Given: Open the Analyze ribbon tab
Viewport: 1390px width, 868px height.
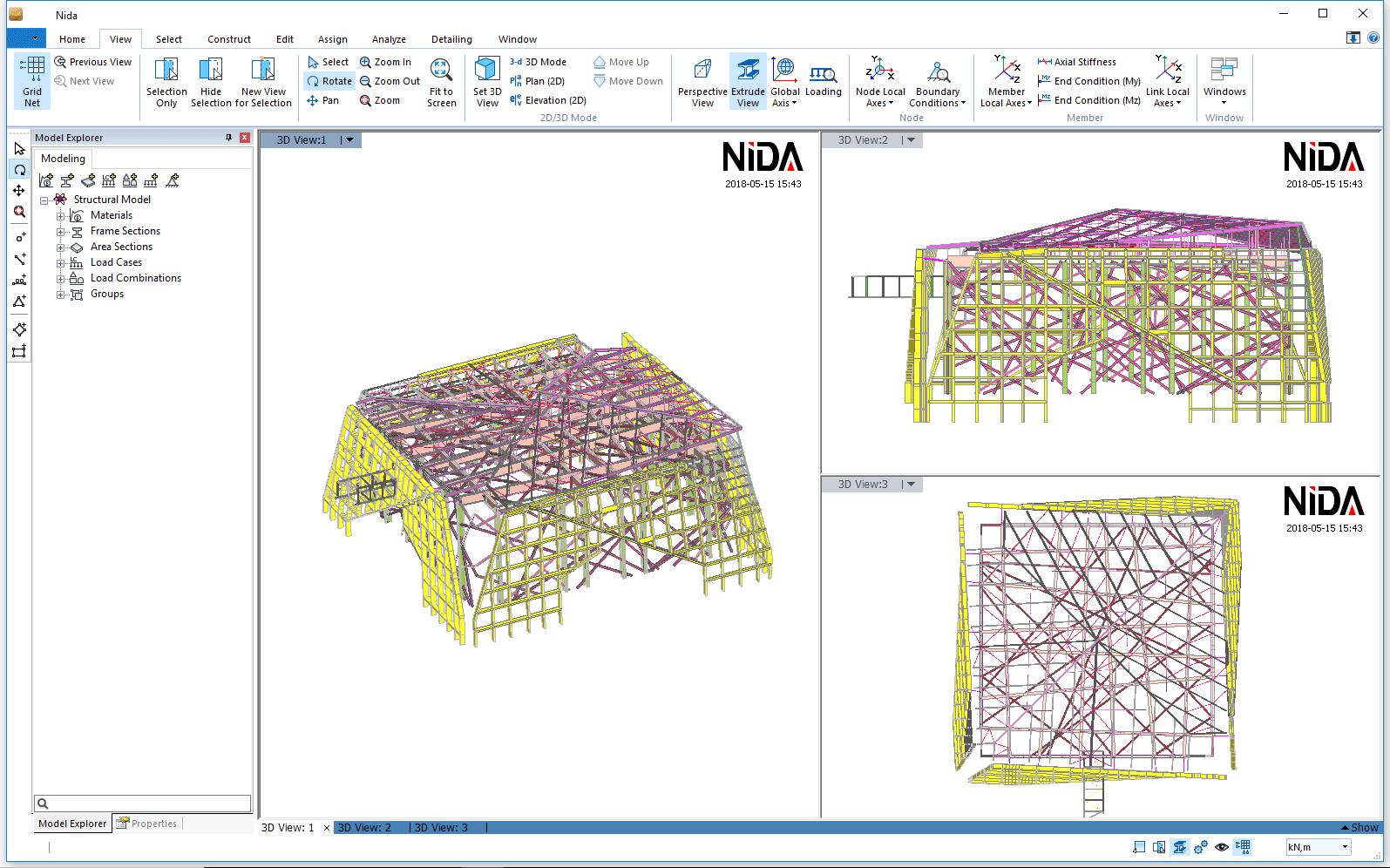Looking at the screenshot, I should (x=389, y=39).
